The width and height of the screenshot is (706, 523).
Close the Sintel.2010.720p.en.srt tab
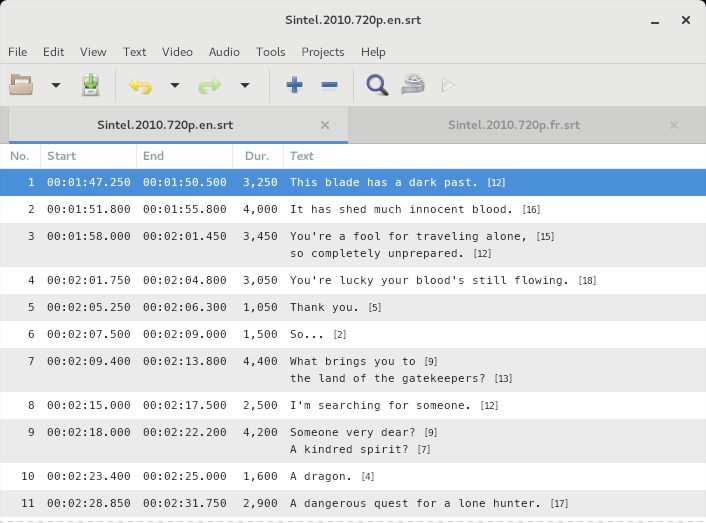click(325, 125)
